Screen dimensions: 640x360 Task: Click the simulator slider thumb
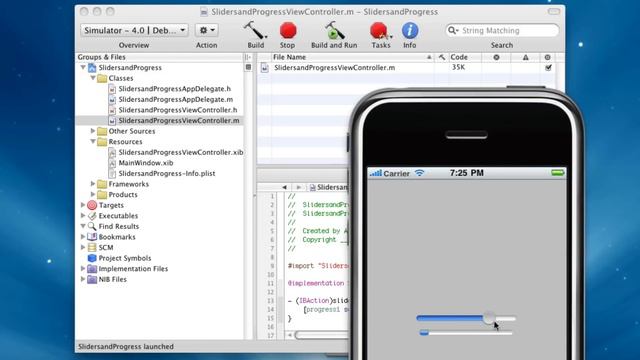coord(489,318)
